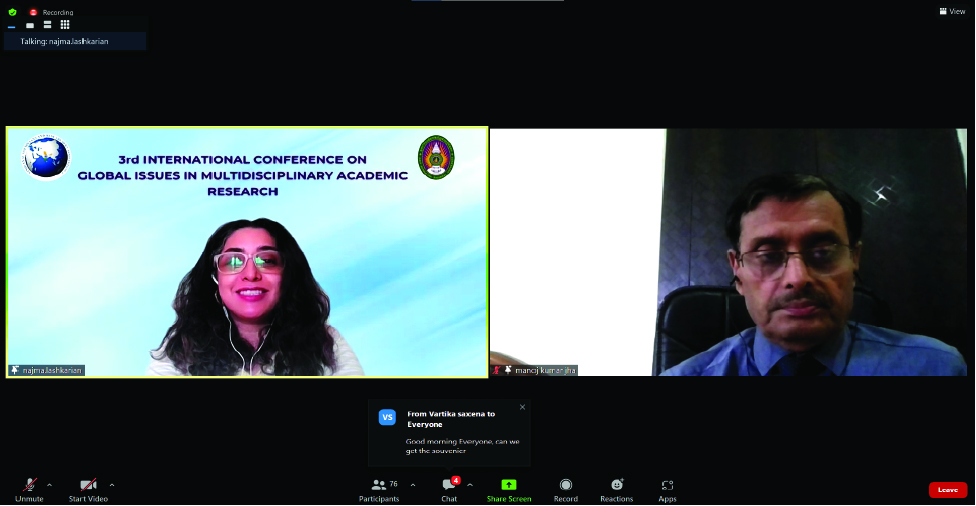Click the green Share Screen button

coord(509,488)
